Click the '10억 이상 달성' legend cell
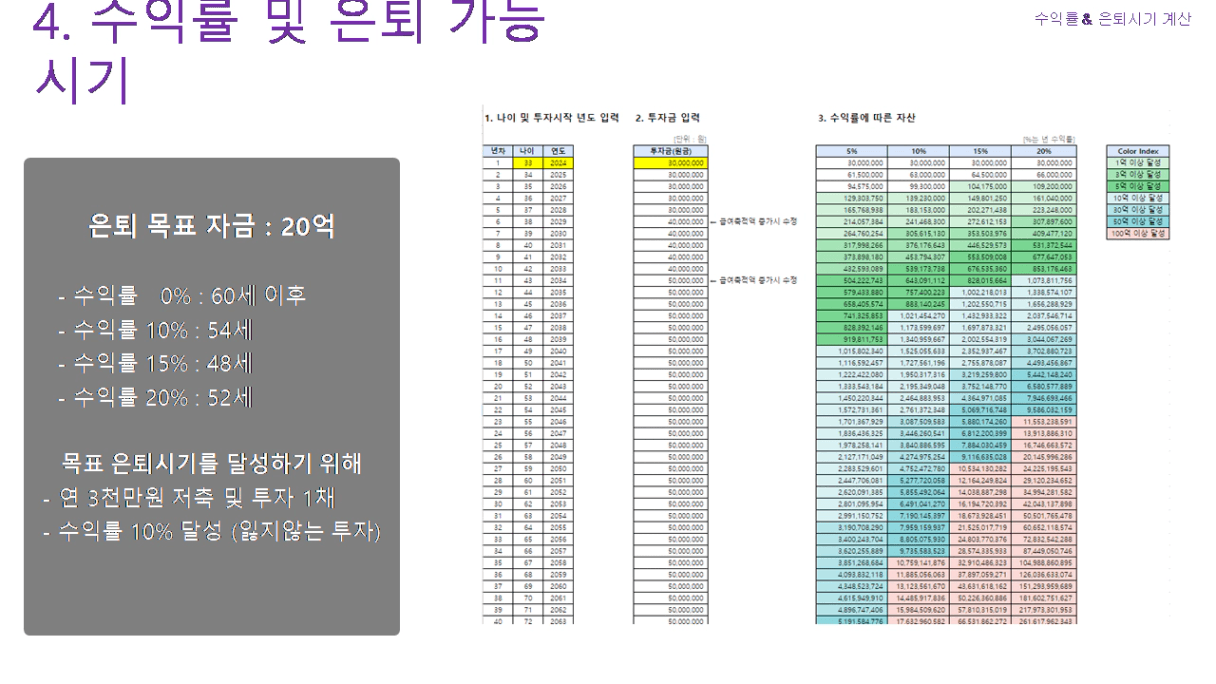1216x684 pixels. point(1140,197)
